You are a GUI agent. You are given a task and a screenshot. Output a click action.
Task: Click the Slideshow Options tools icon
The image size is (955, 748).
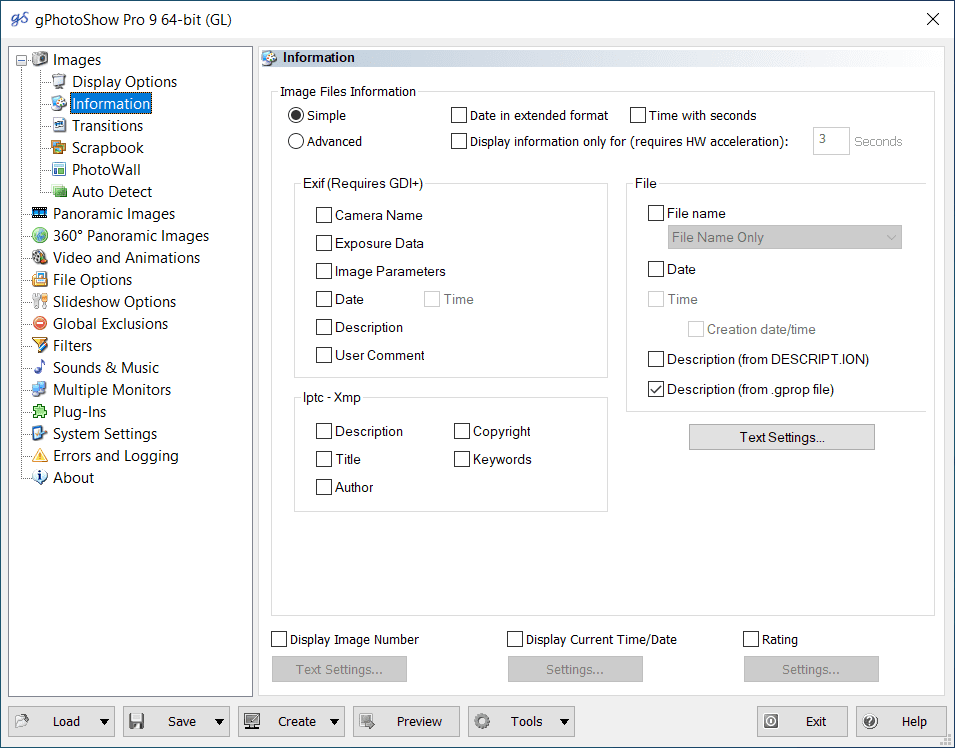coord(40,301)
